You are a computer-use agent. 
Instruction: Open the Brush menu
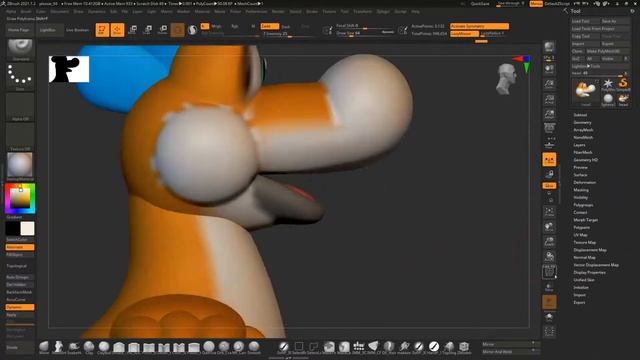pos(26,11)
